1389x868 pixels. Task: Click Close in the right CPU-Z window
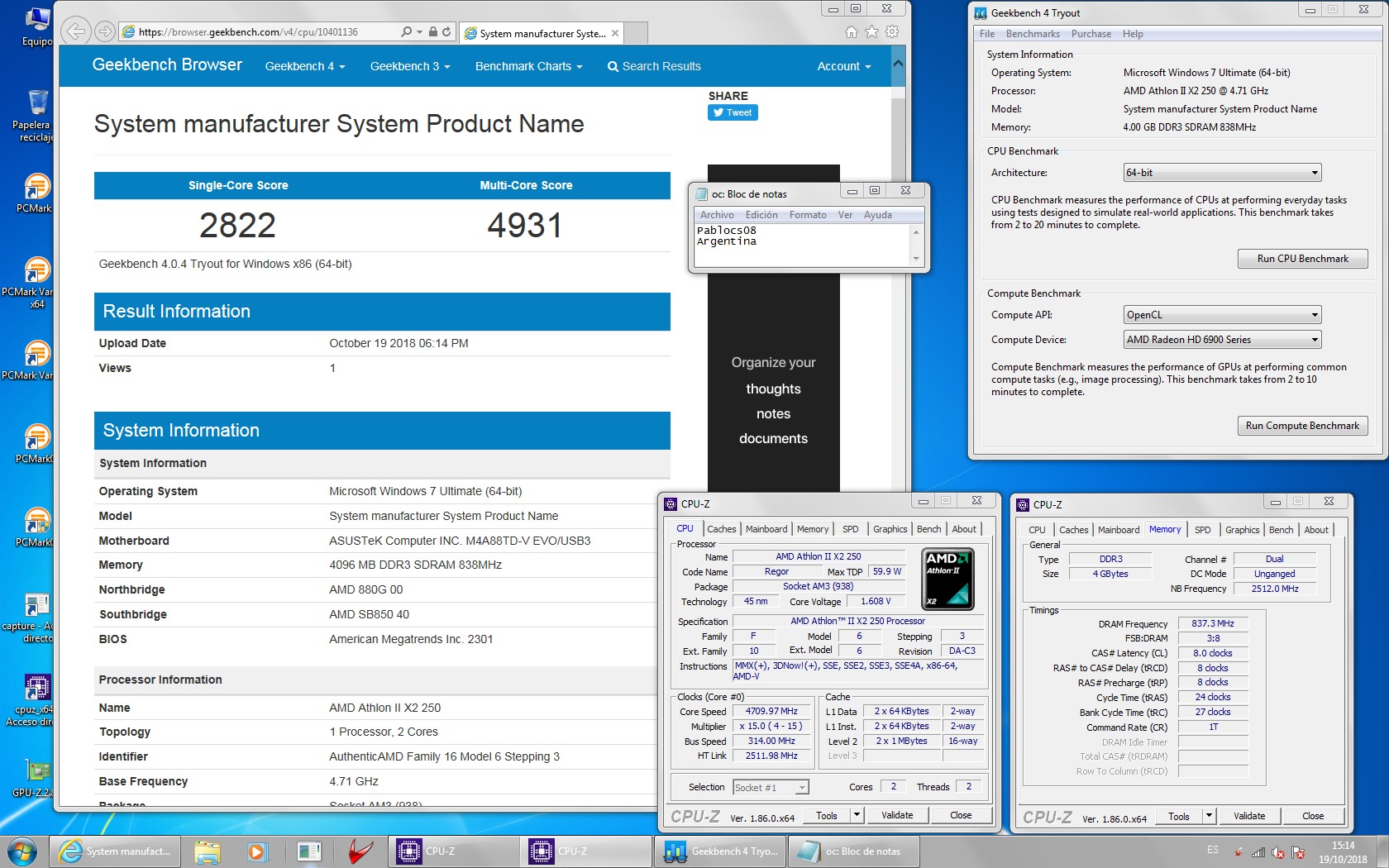point(1313,816)
